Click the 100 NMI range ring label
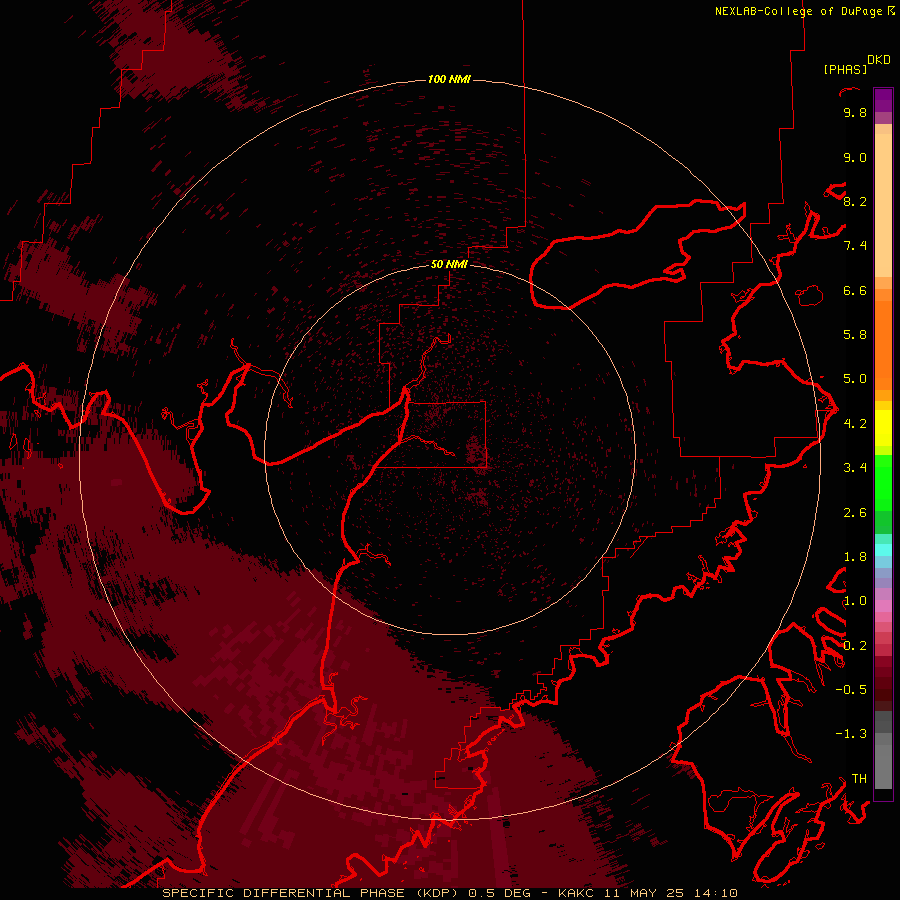900x900 pixels. point(449,79)
